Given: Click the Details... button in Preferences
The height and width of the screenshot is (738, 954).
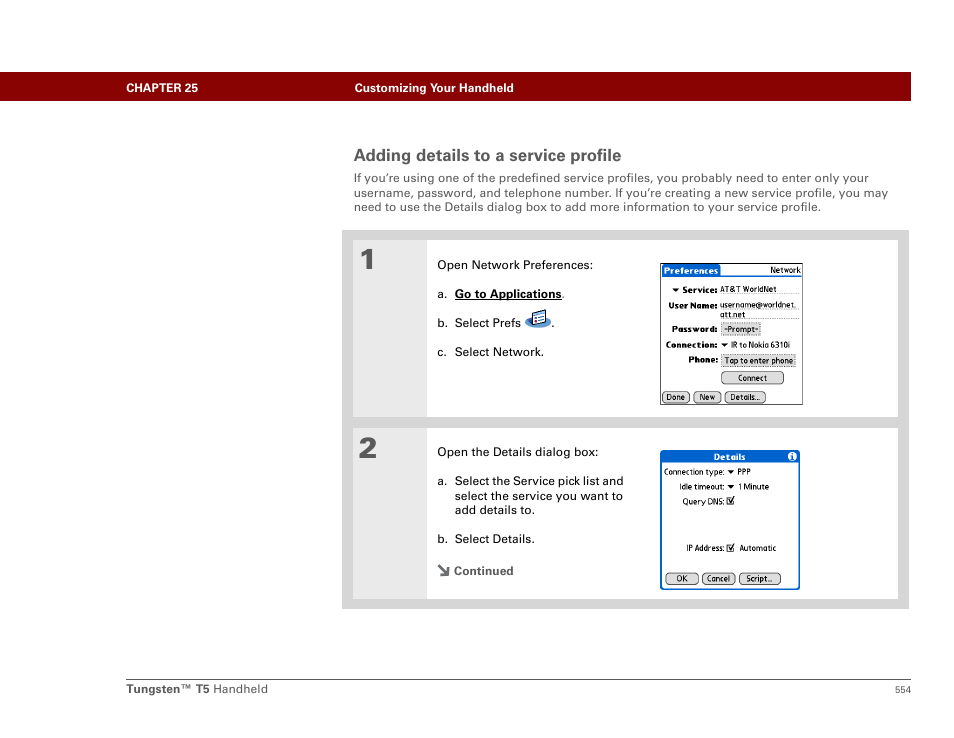Looking at the screenshot, I should click(745, 397).
